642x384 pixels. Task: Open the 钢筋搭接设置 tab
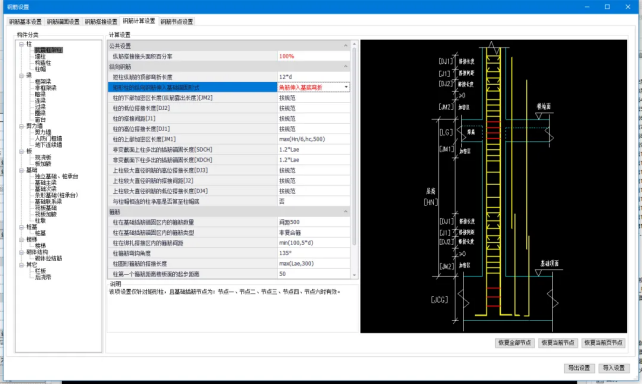pos(101,22)
